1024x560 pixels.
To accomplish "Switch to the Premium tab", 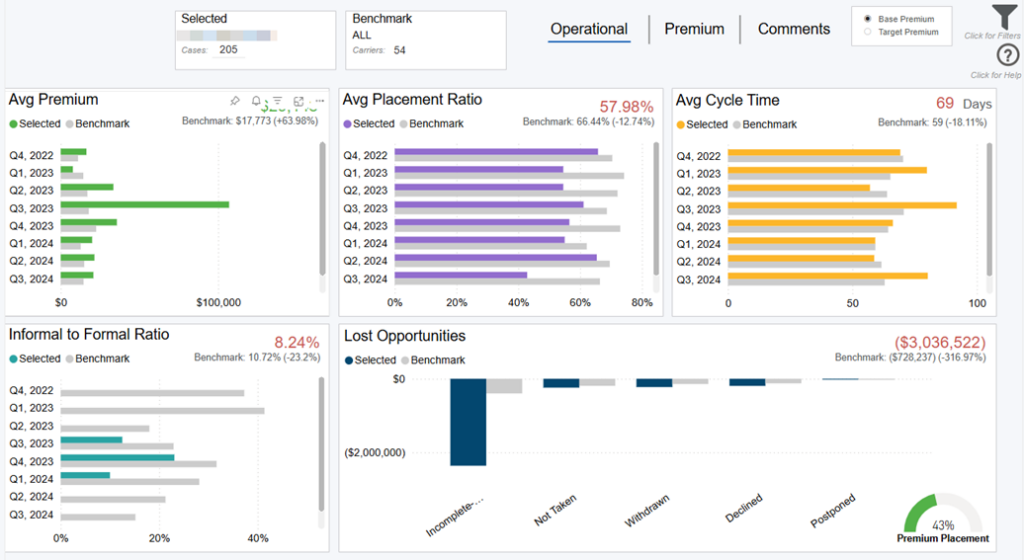I will 694,29.
